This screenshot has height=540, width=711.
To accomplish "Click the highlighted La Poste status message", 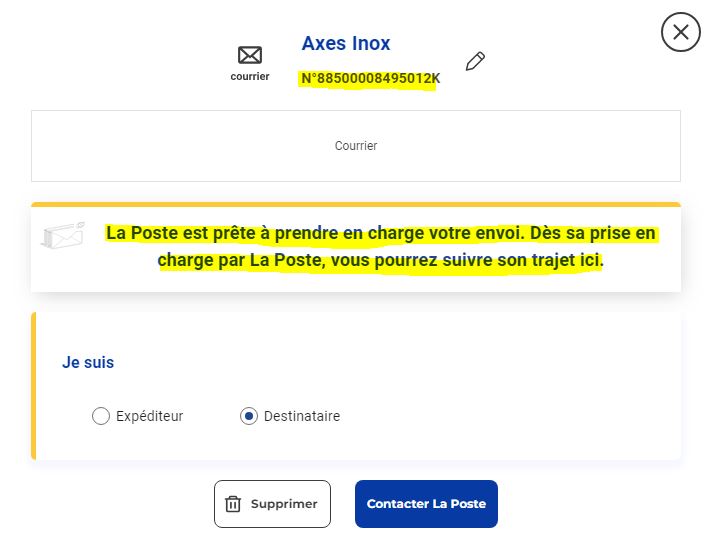I will point(381,247).
